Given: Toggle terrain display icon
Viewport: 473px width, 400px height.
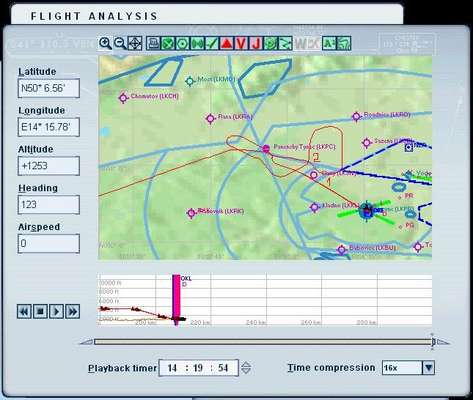Looking at the screenshot, I should pos(344,43).
